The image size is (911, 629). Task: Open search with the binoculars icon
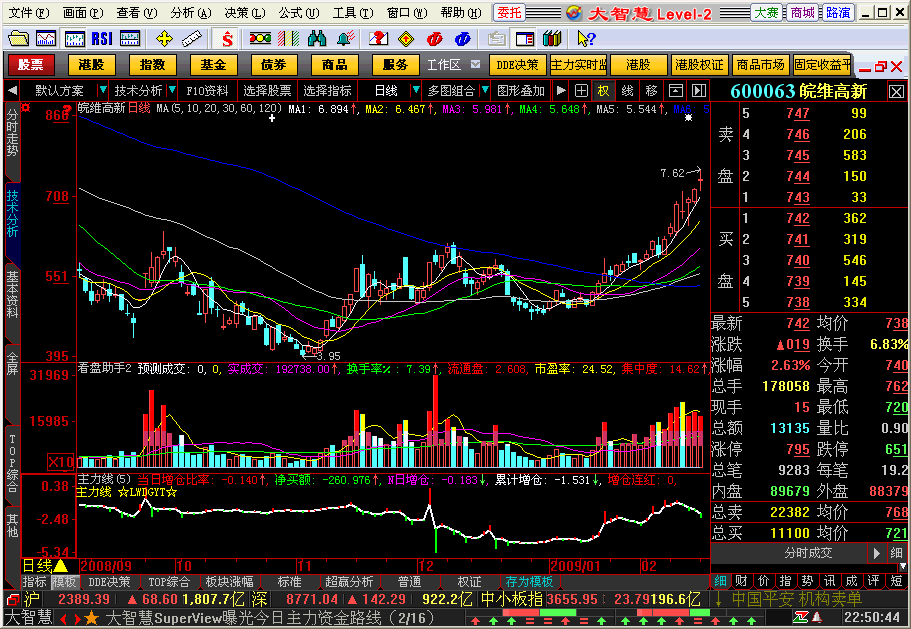(317, 39)
